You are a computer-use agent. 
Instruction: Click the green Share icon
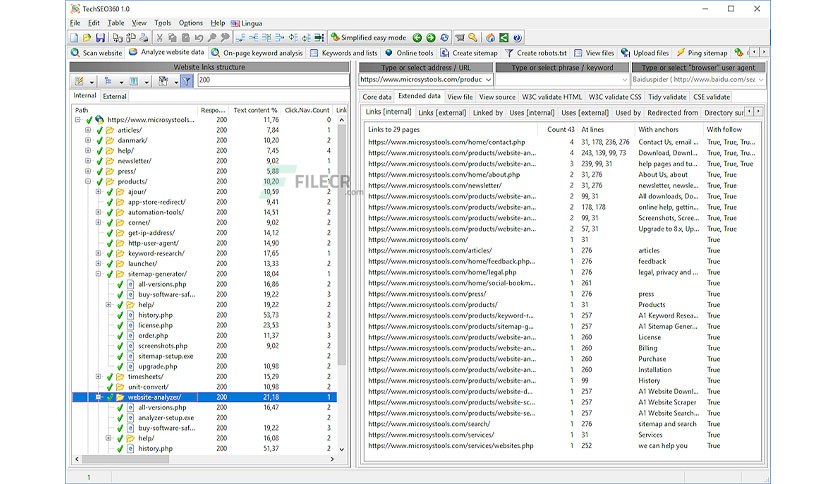[504, 38]
